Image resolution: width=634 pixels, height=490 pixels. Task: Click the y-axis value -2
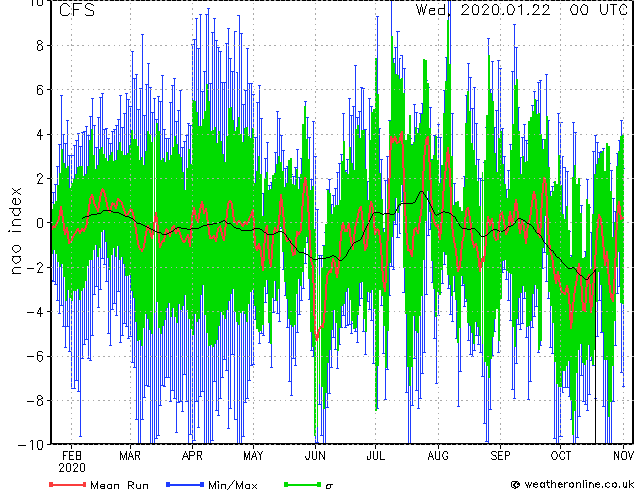click(35, 268)
